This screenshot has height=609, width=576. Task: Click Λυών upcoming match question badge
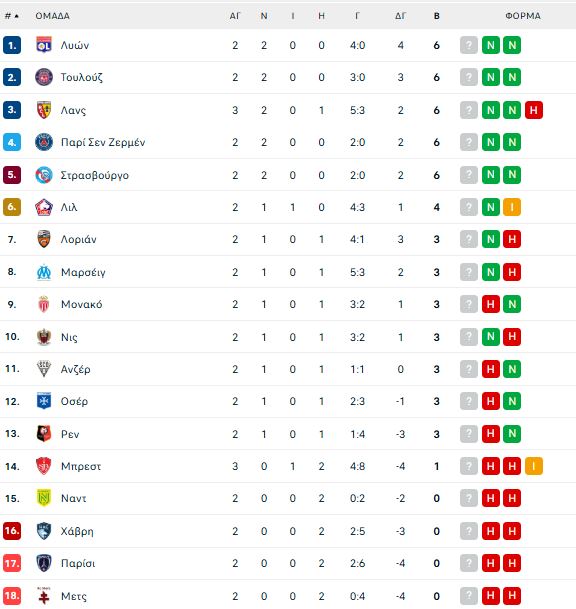(469, 45)
